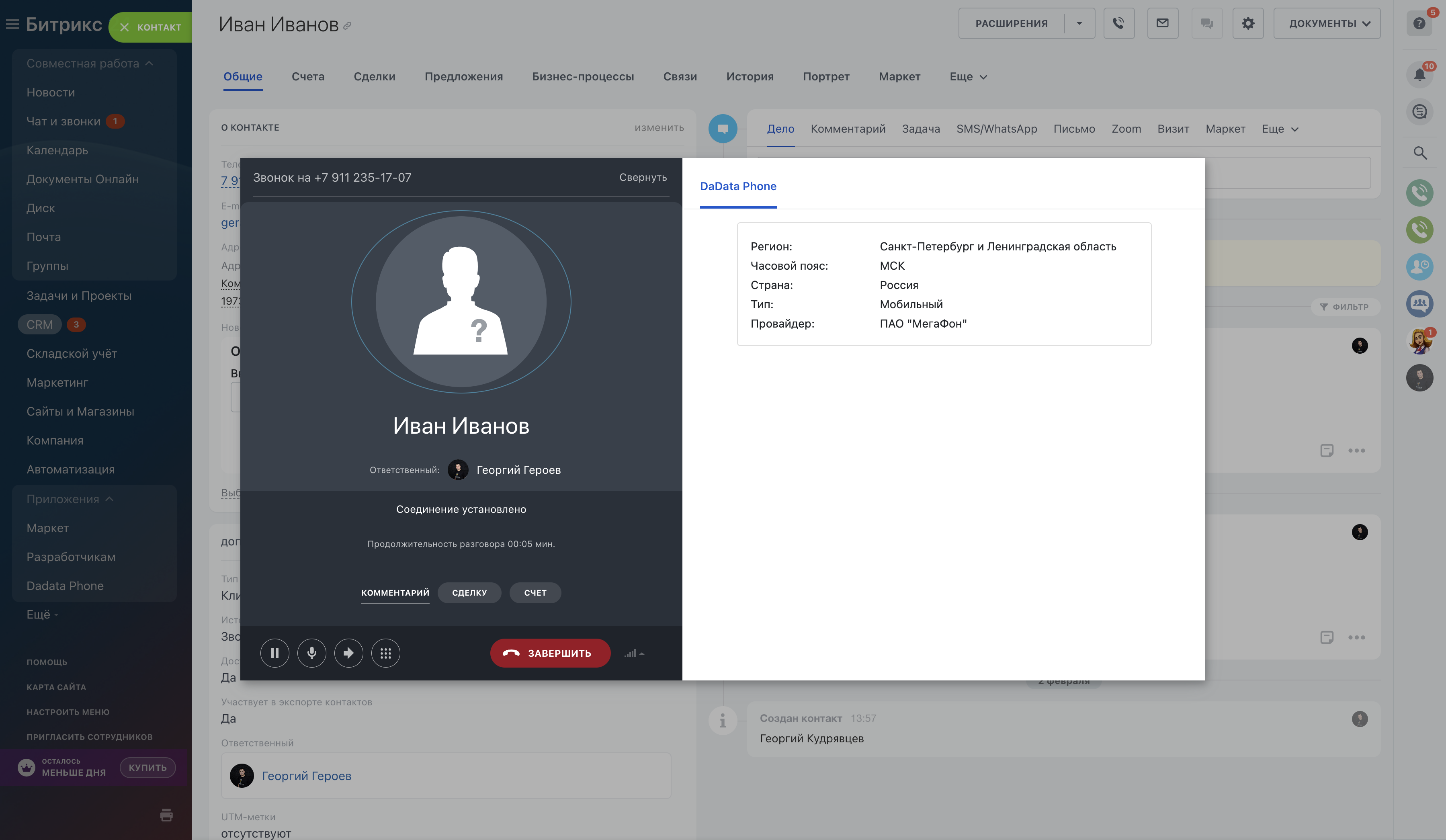The width and height of the screenshot is (1446, 840).
Task: Mute the microphone in call window
Action: [x=311, y=653]
